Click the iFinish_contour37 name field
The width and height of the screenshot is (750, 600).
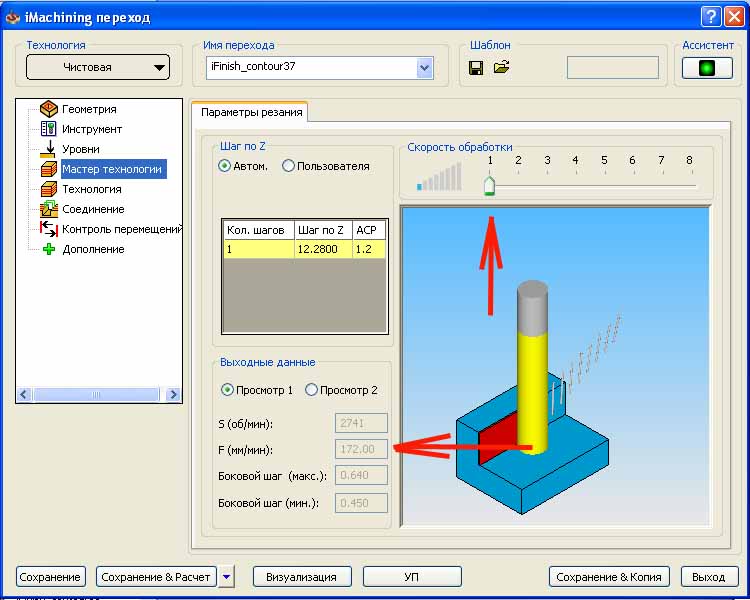coord(311,67)
